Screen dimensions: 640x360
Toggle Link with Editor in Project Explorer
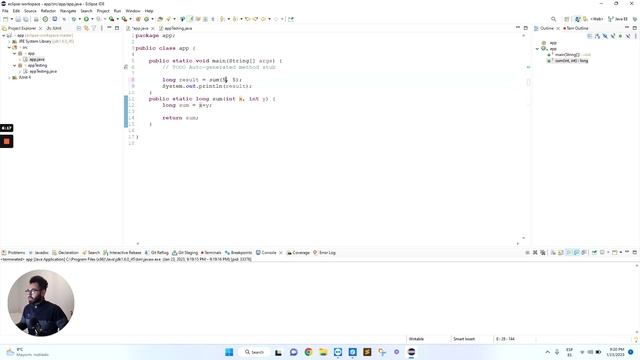click(87, 28)
